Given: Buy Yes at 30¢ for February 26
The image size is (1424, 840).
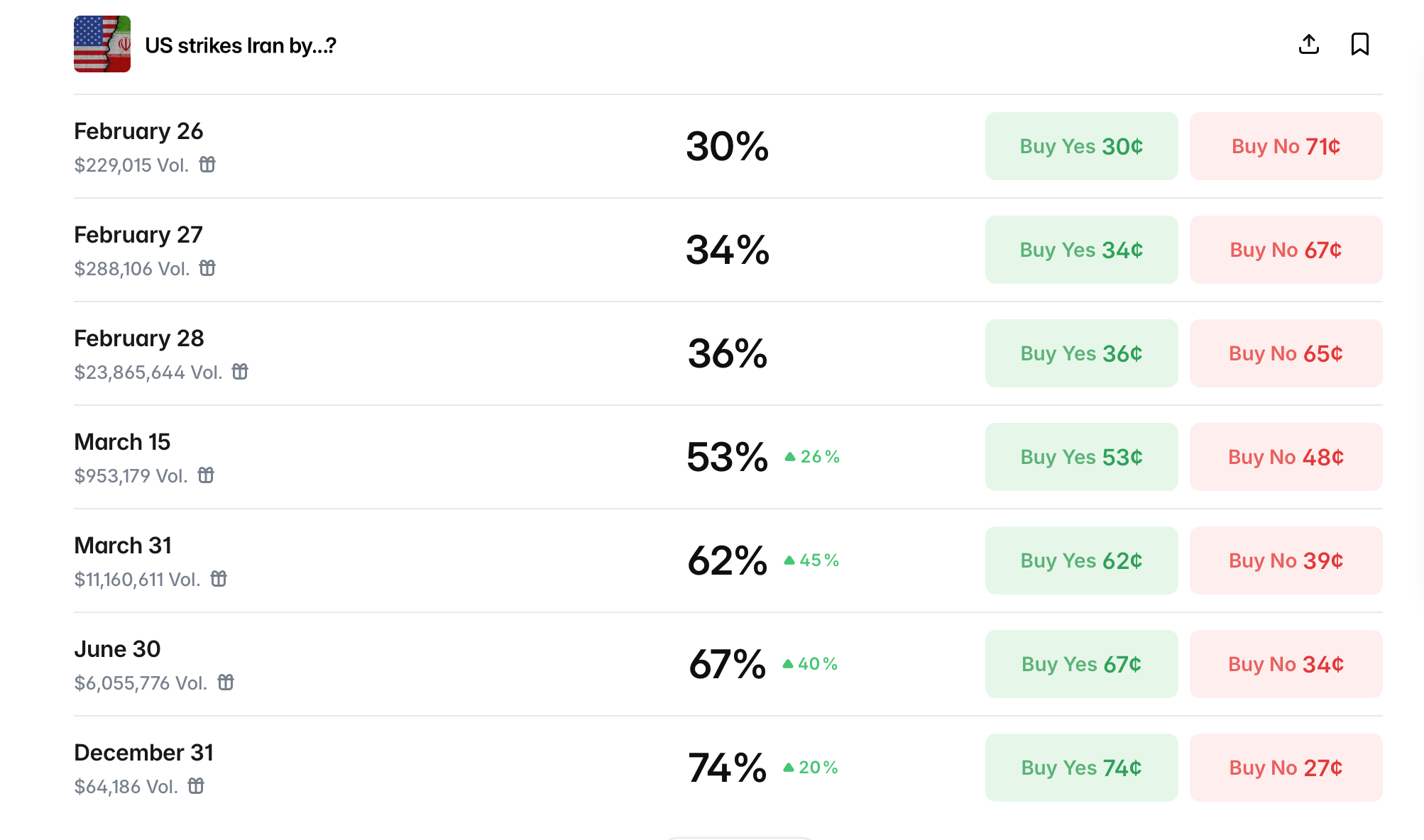Looking at the screenshot, I should (1081, 146).
